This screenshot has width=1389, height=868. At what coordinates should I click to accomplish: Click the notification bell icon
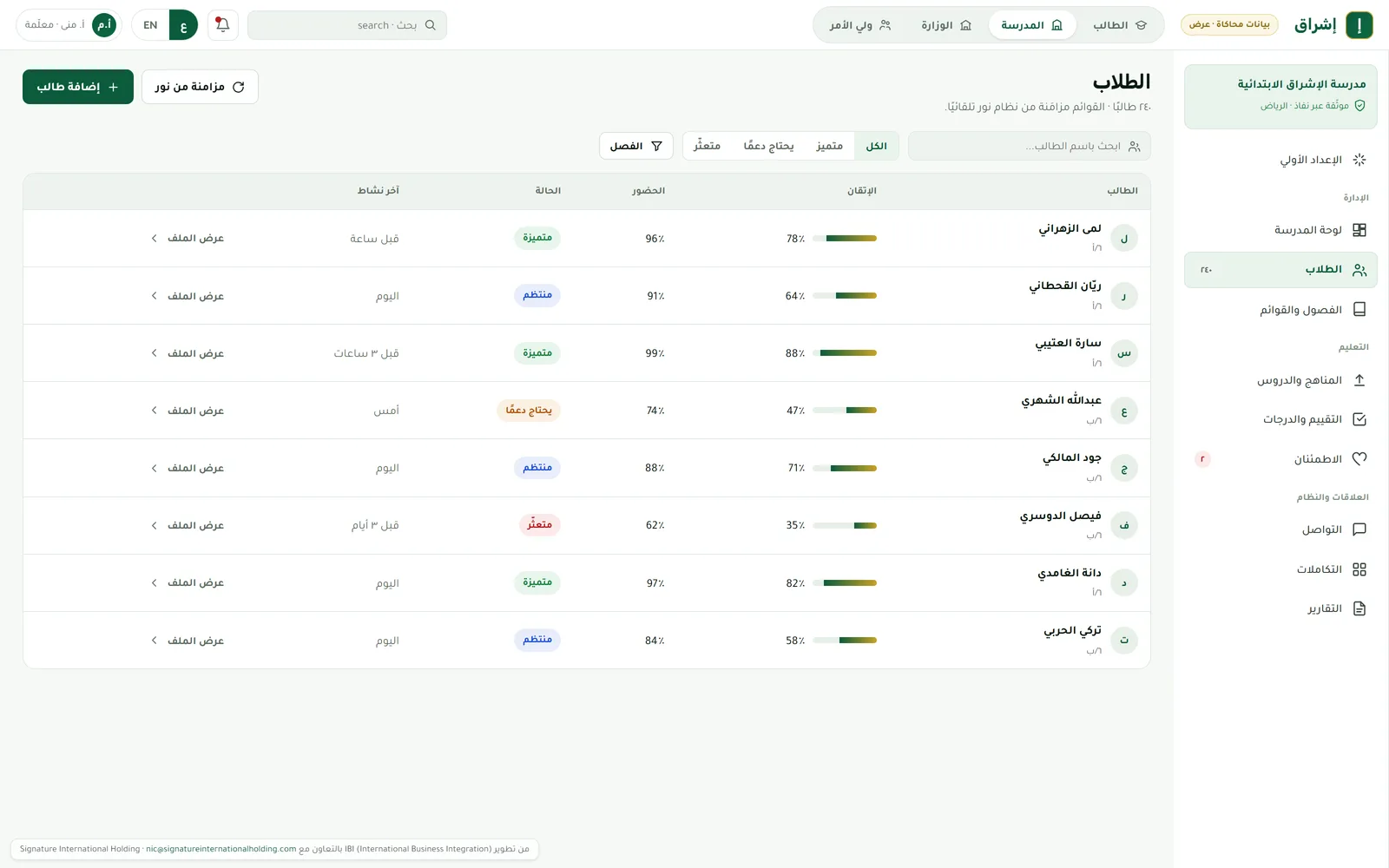pyautogui.click(x=223, y=25)
